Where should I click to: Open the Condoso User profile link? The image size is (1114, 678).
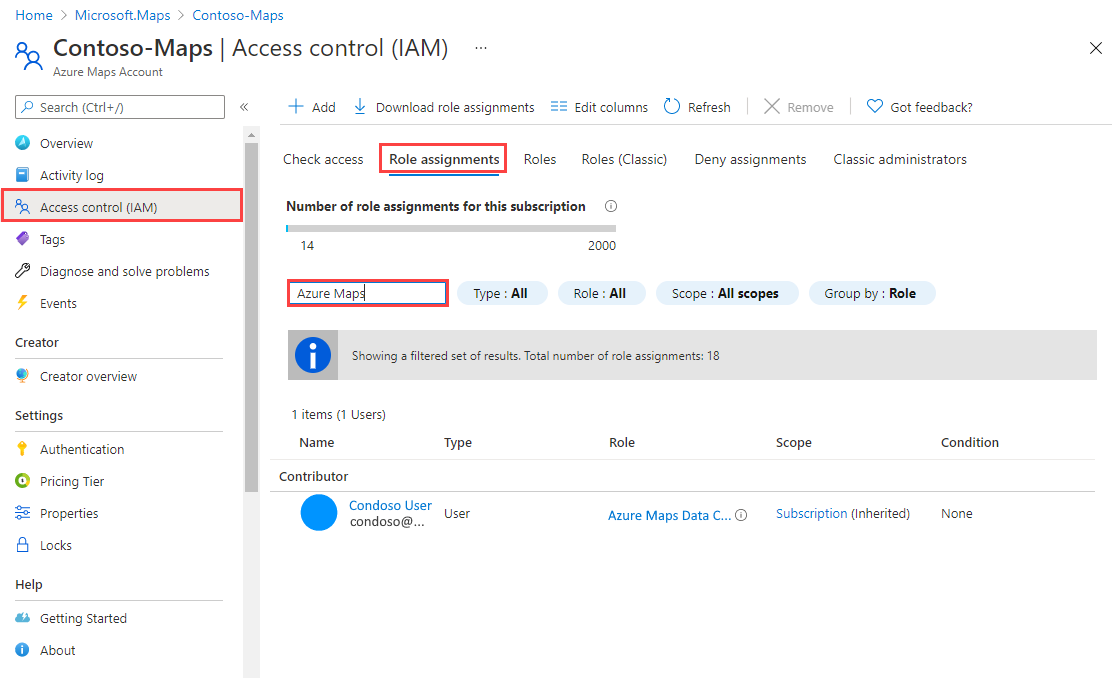click(x=390, y=505)
